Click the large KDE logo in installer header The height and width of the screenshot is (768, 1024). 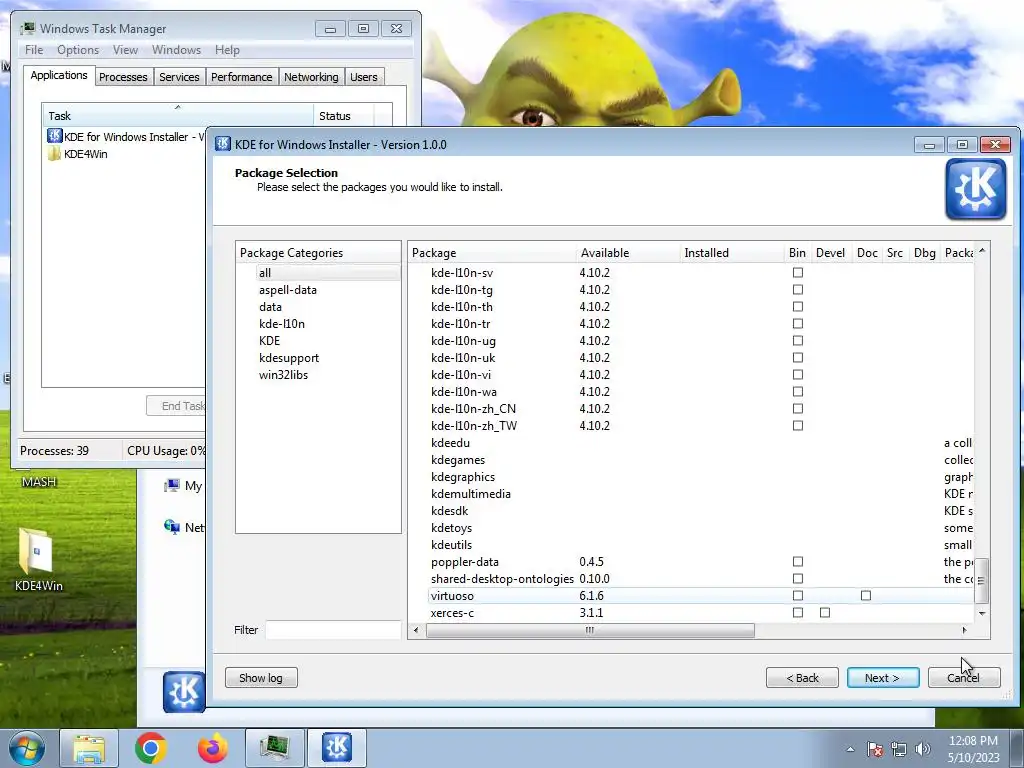coord(976,190)
